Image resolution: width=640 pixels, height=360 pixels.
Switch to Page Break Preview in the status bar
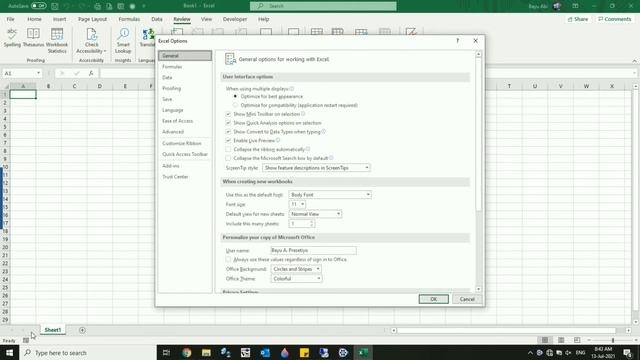pos(577,340)
